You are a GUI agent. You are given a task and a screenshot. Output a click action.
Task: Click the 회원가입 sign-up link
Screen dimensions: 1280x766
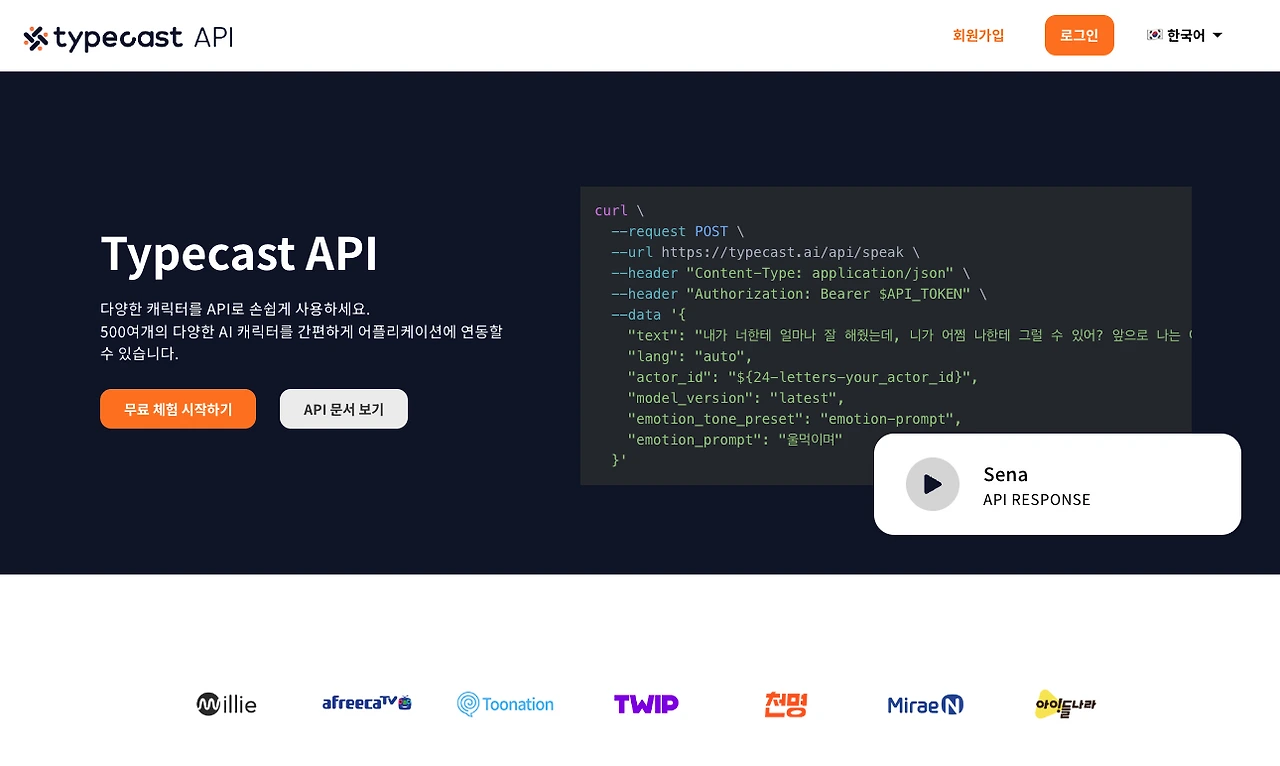[978, 36]
